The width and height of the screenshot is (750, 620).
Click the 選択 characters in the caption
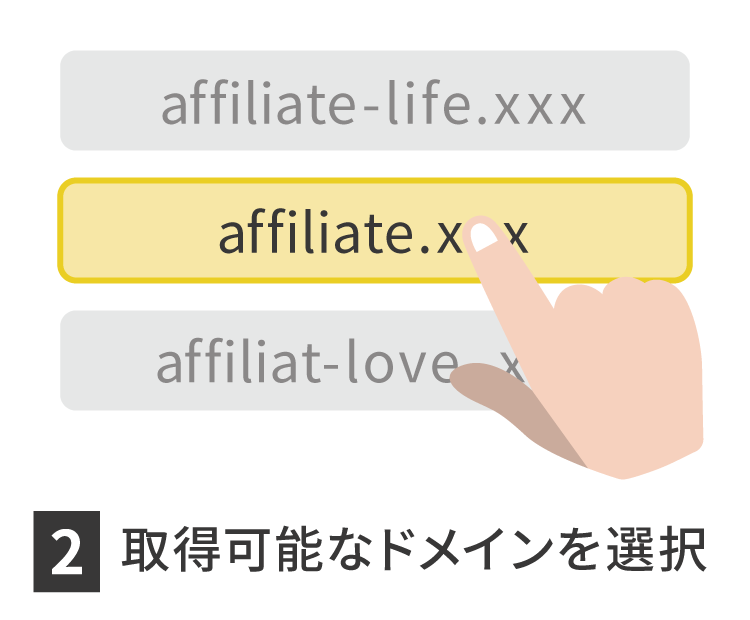(x=657, y=550)
